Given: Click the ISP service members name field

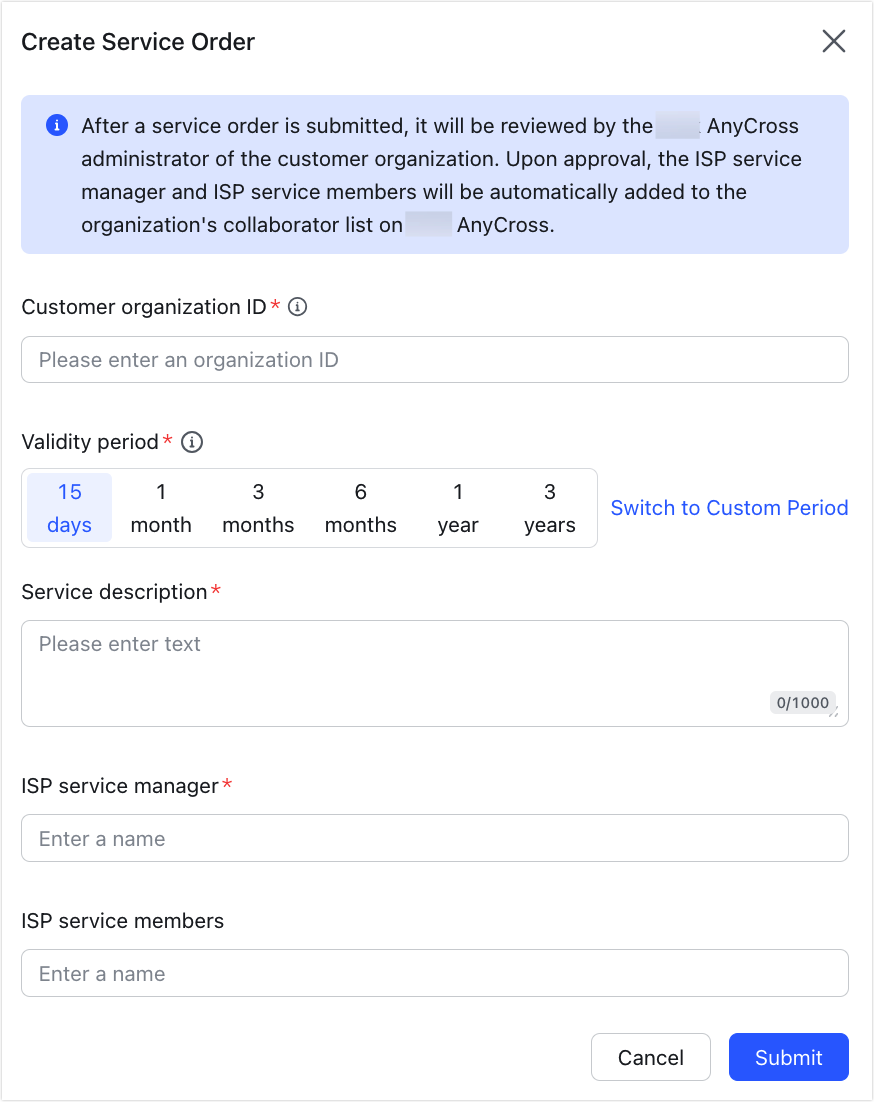Looking at the screenshot, I should pos(434,973).
